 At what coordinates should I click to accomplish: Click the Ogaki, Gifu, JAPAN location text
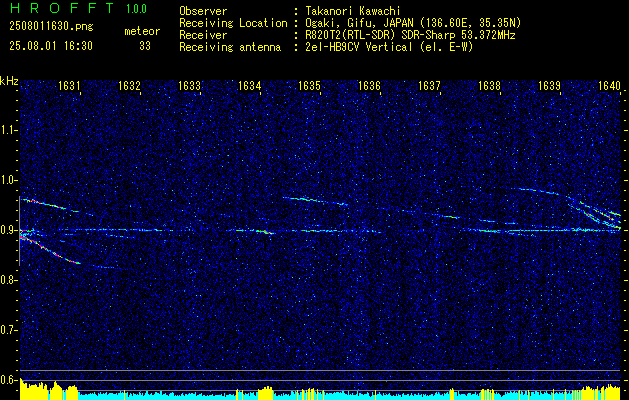click(413, 23)
